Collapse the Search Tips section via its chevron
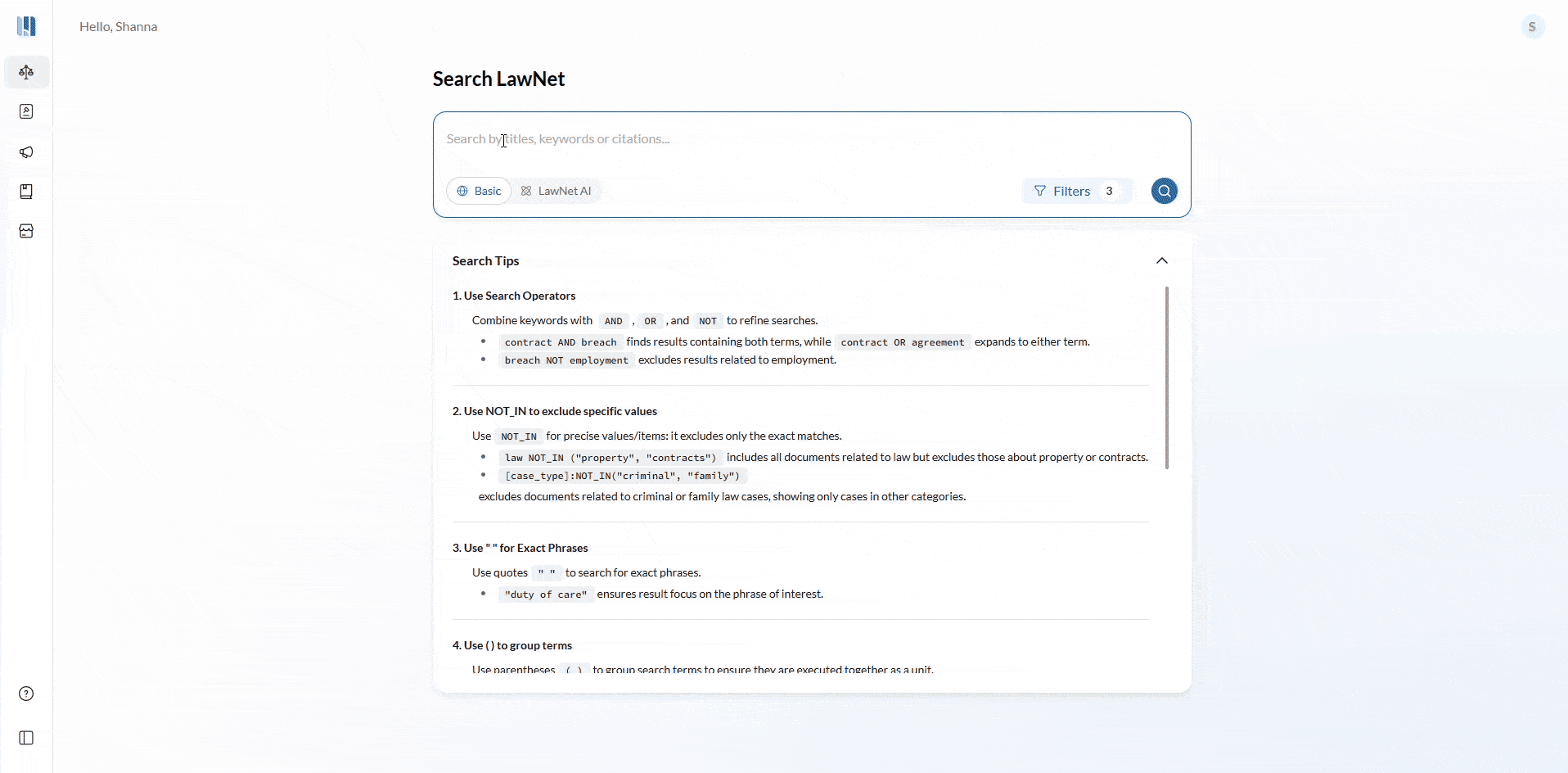Viewport: 1568px width, 773px height. pos(1162,259)
